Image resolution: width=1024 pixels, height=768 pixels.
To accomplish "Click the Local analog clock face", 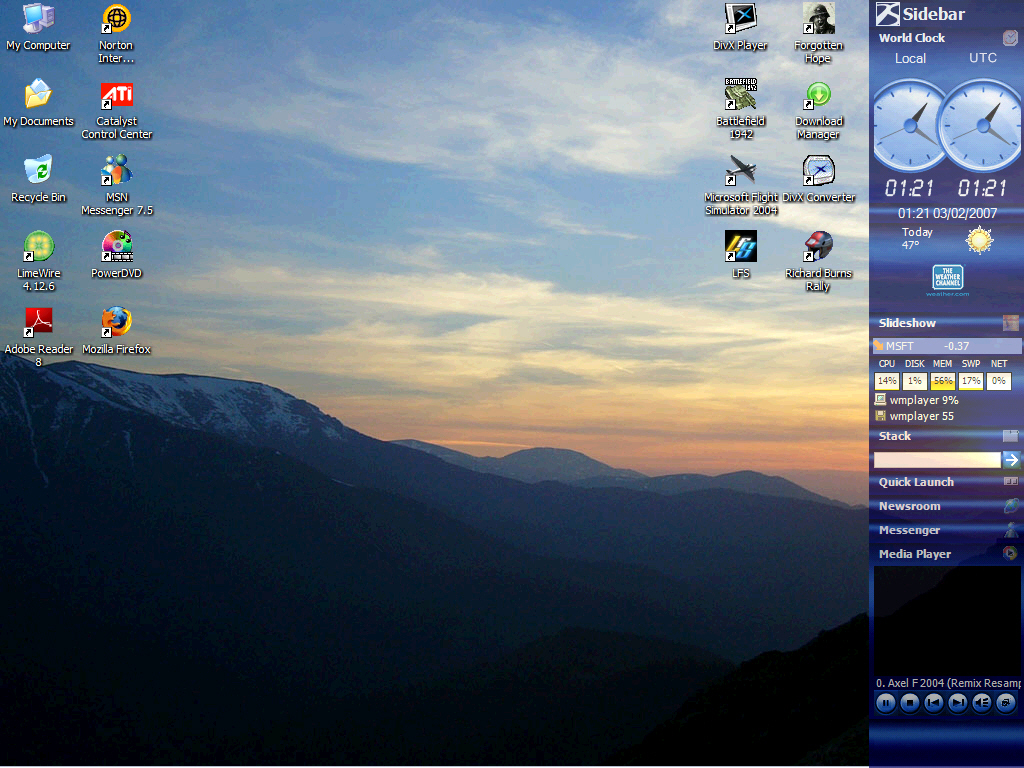I will pos(908,125).
